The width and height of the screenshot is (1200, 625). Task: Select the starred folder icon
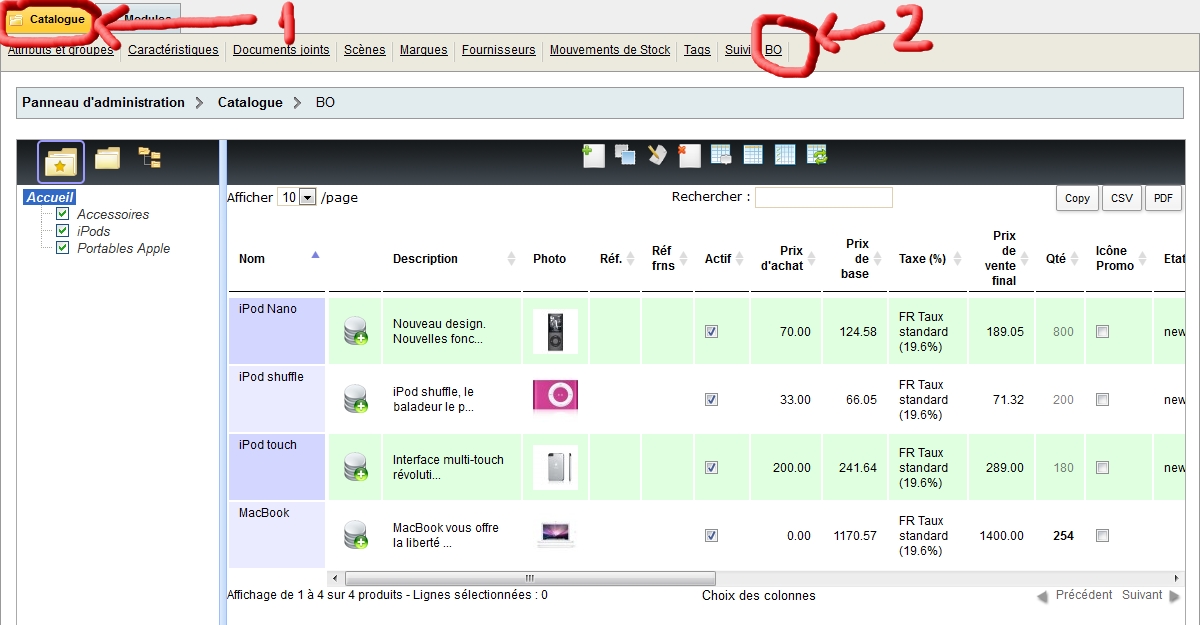[61, 161]
